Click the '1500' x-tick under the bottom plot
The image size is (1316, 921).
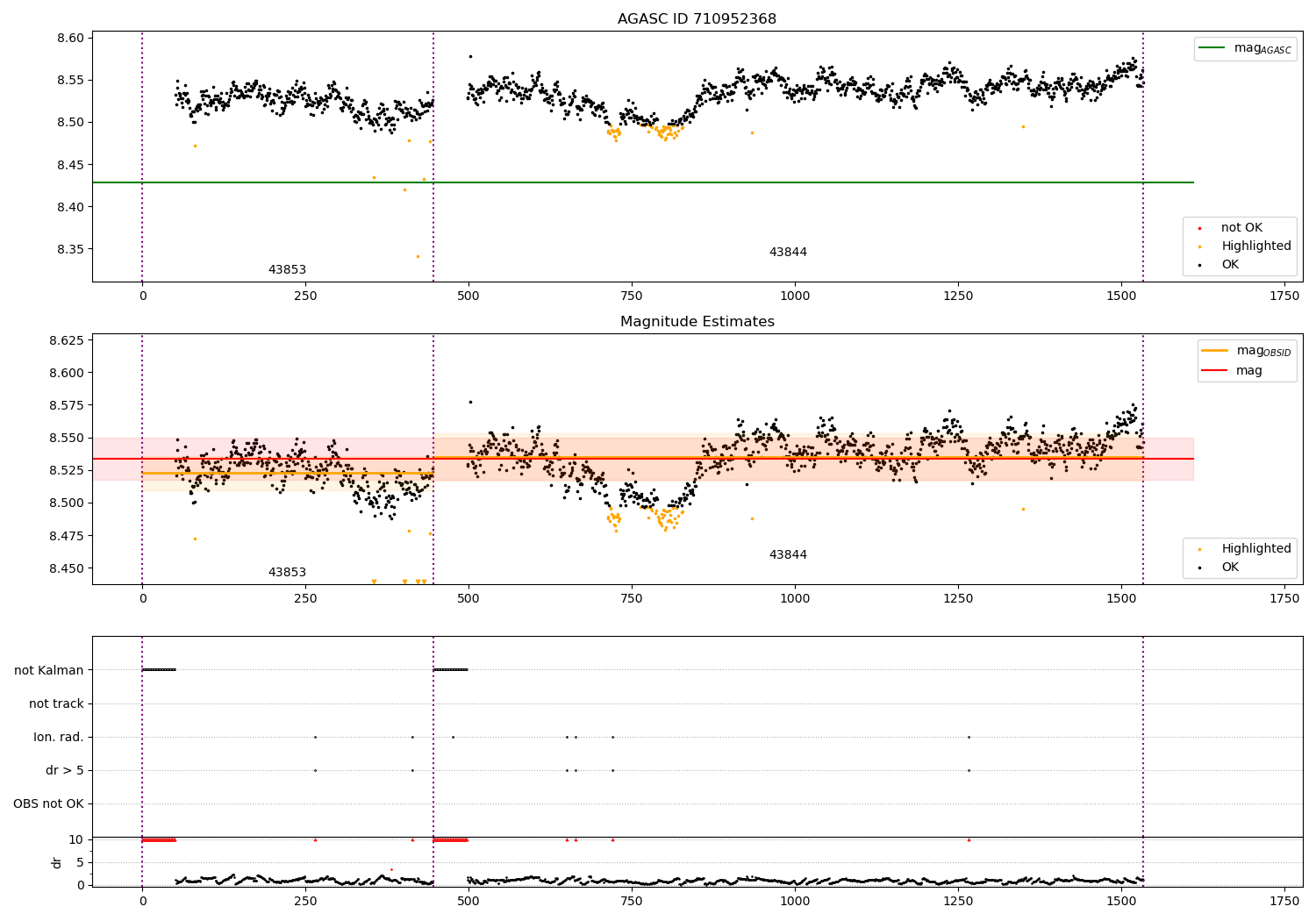[1121, 901]
